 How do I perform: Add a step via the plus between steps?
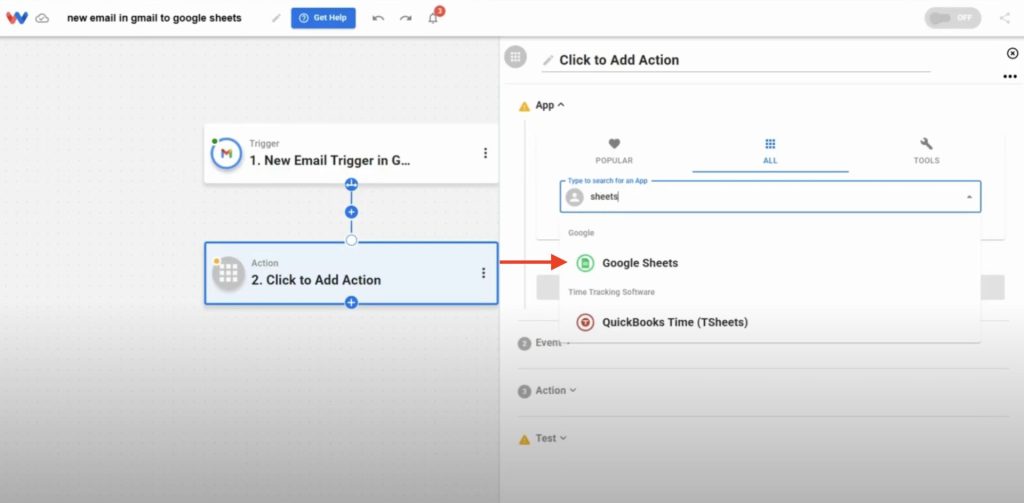click(351, 212)
